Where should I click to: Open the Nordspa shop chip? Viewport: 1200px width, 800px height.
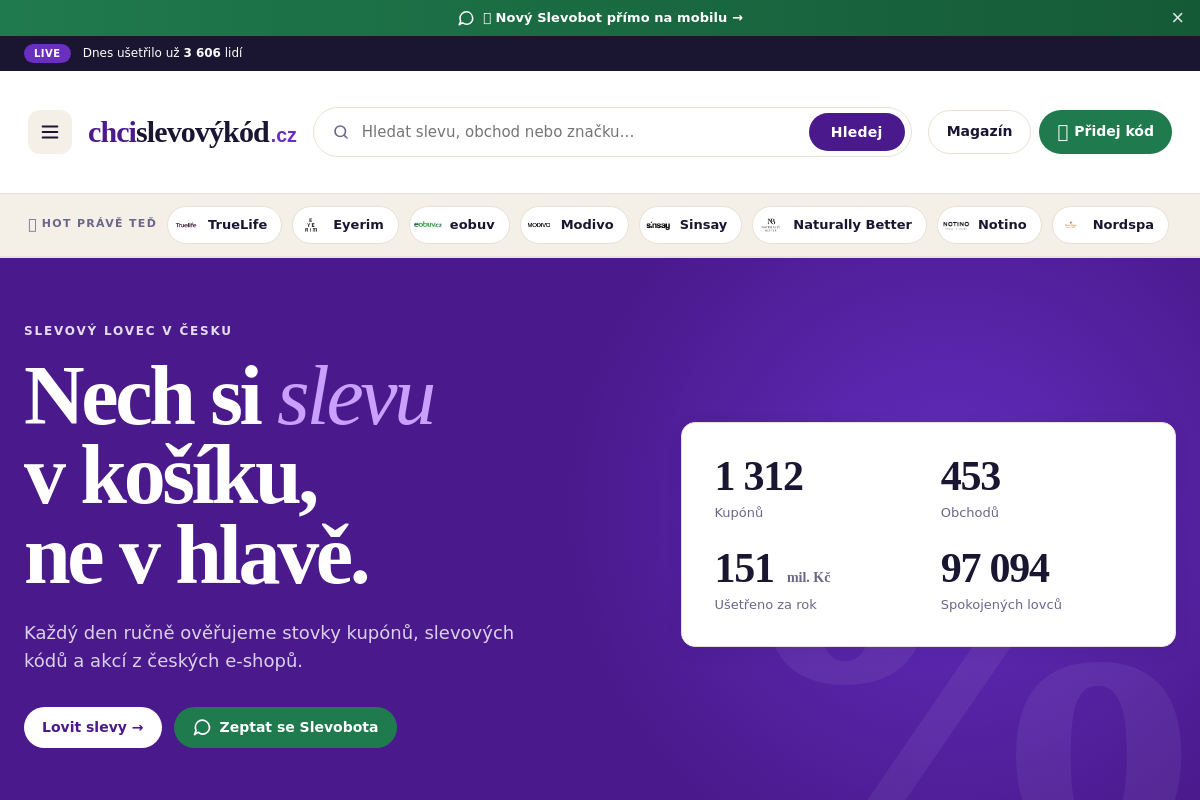click(x=1110, y=225)
